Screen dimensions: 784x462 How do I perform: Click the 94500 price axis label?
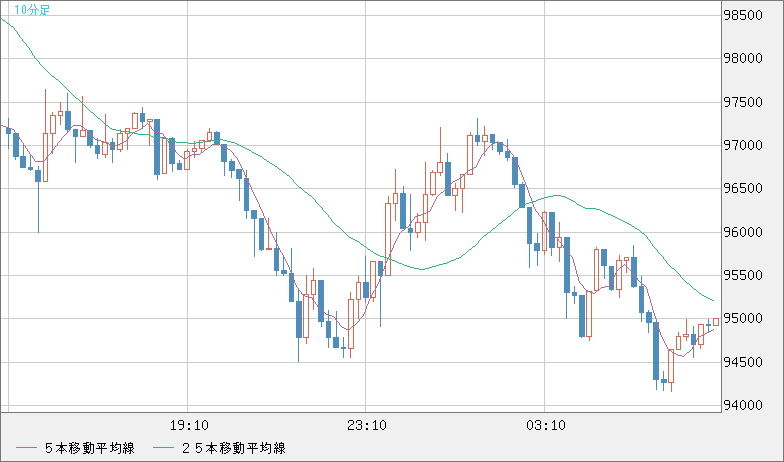[x=744, y=362]
